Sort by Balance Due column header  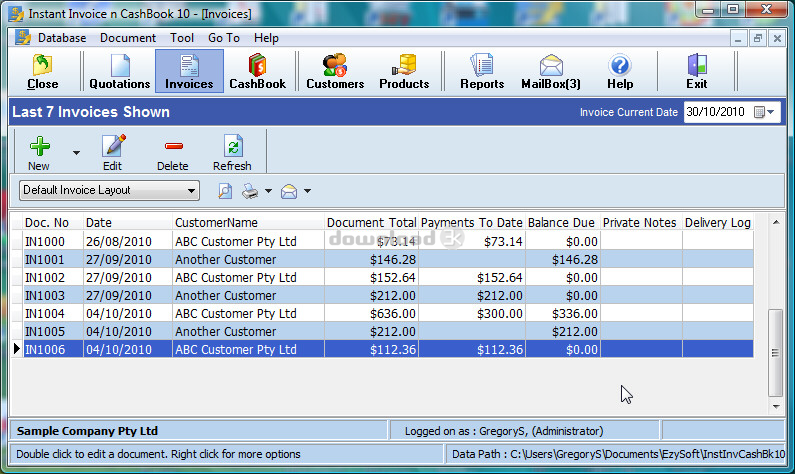click(563, 223)
